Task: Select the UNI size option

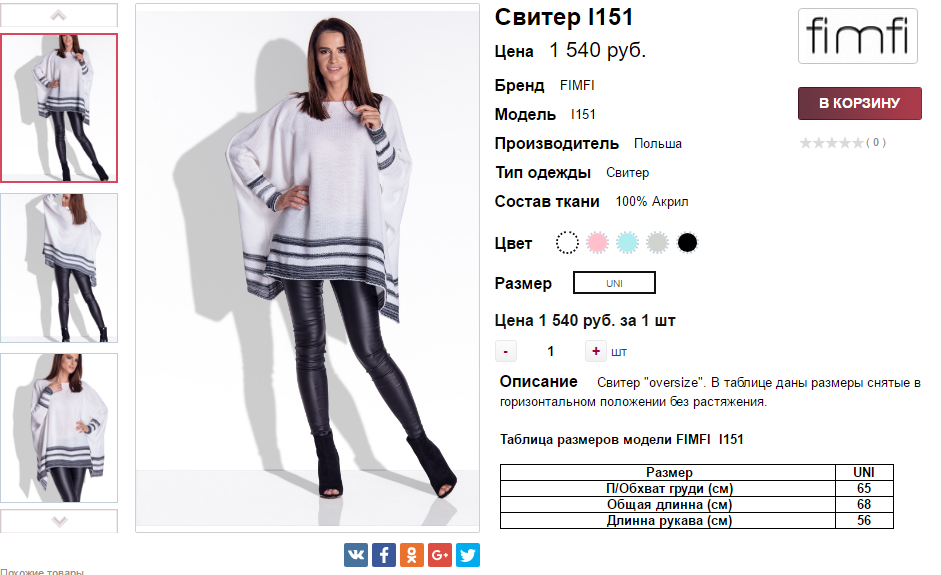Action: (614, 283)
